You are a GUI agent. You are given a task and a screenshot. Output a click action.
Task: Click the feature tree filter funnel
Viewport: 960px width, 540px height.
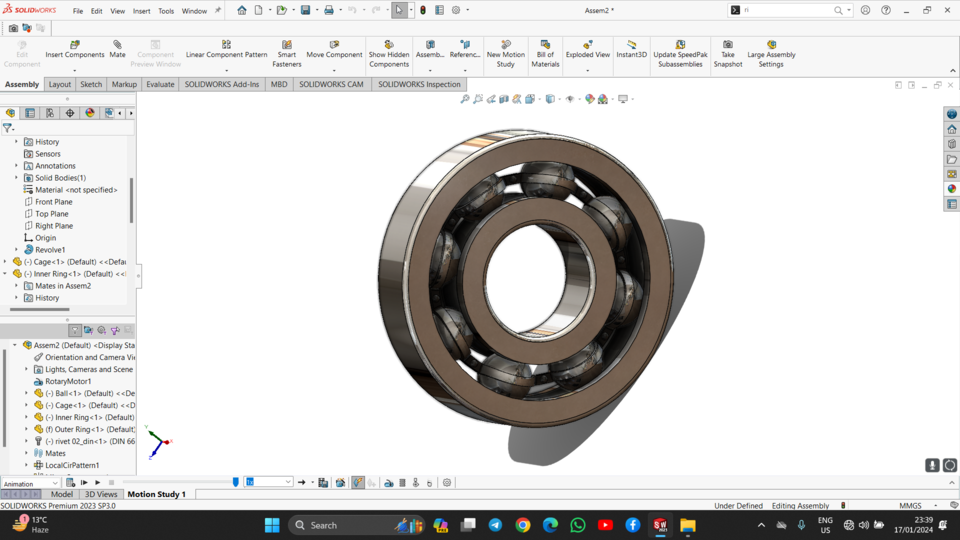pyautogui.click(x=7, y=128)
